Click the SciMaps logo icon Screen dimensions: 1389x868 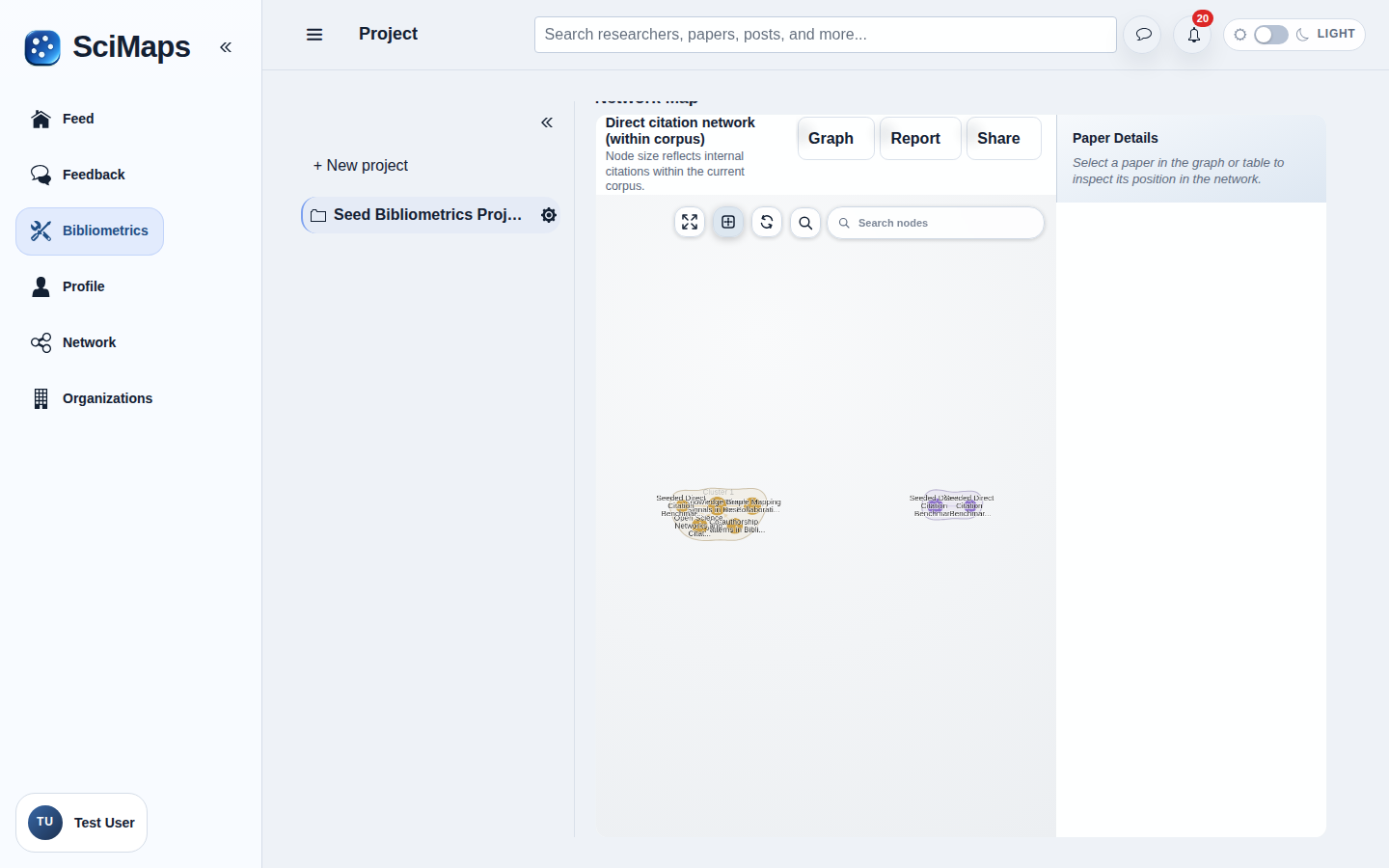coord(42,47)
